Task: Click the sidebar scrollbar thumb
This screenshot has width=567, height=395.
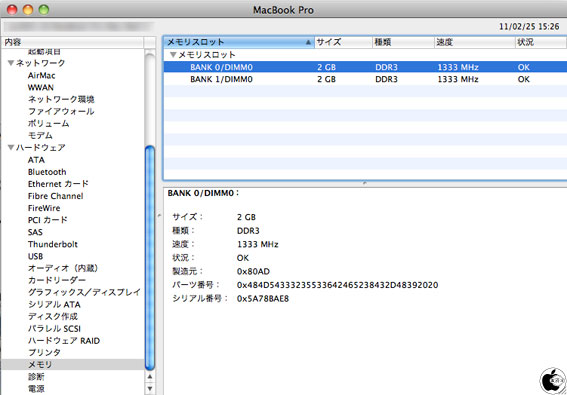Action: pyautogui.click(x=150, y=258)
